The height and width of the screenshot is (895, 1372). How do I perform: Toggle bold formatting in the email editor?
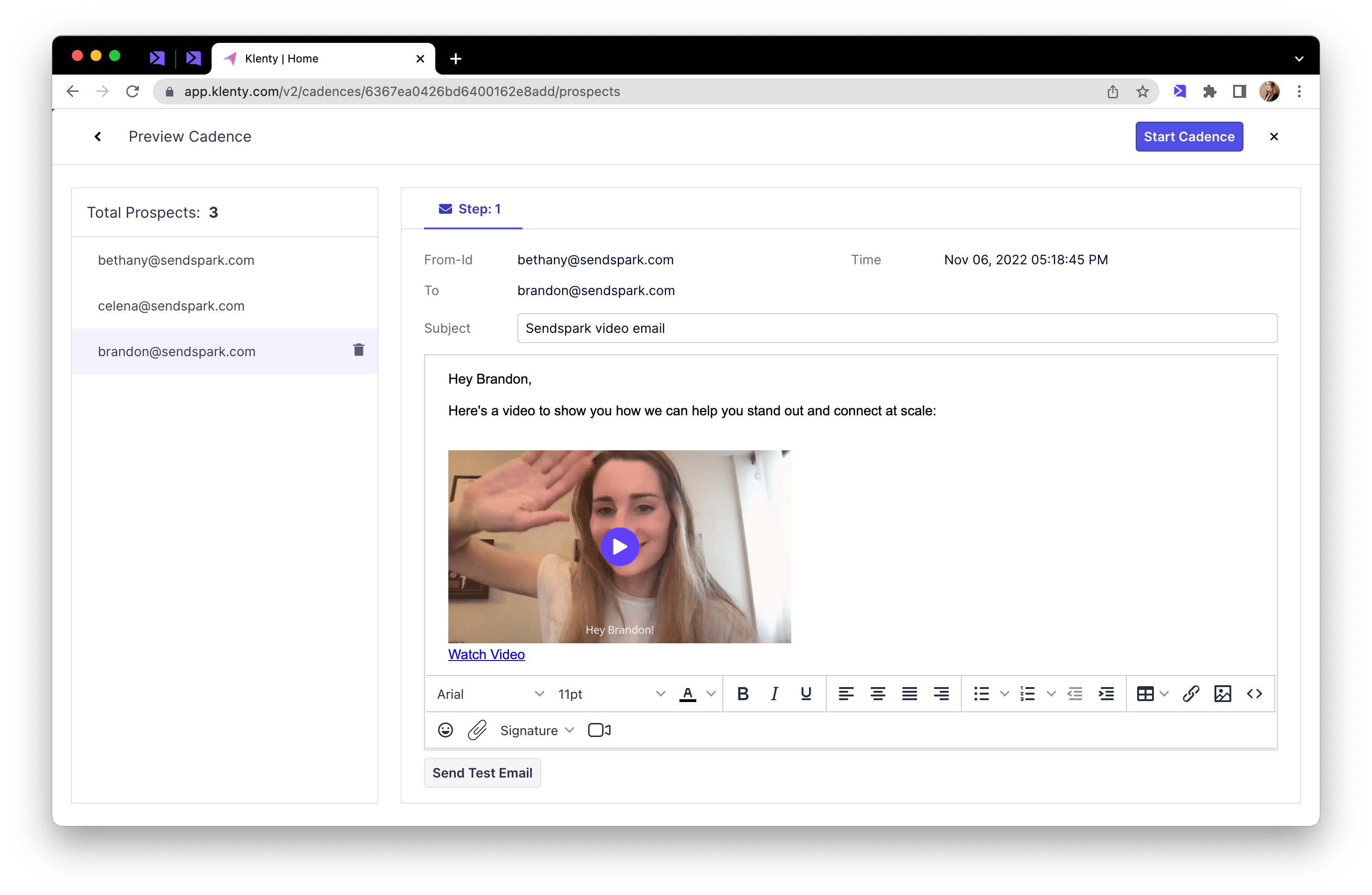pyautogui.click(x=742, y=694)
